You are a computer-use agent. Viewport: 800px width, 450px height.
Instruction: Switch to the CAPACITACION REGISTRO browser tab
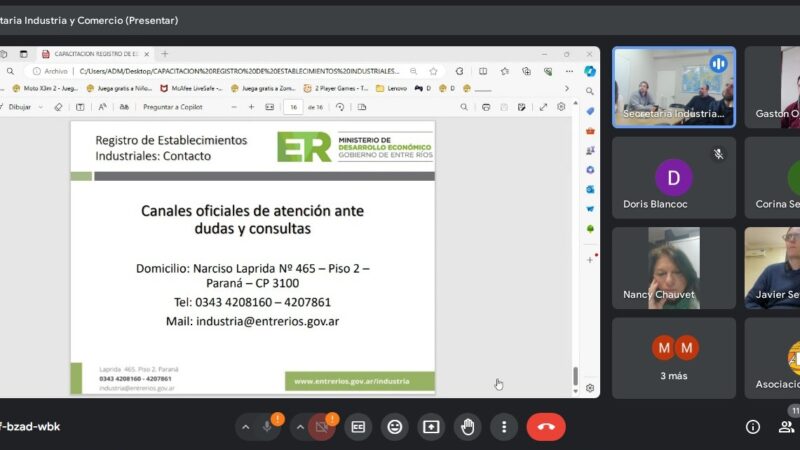pyautogui.click(x=95, y=54)
